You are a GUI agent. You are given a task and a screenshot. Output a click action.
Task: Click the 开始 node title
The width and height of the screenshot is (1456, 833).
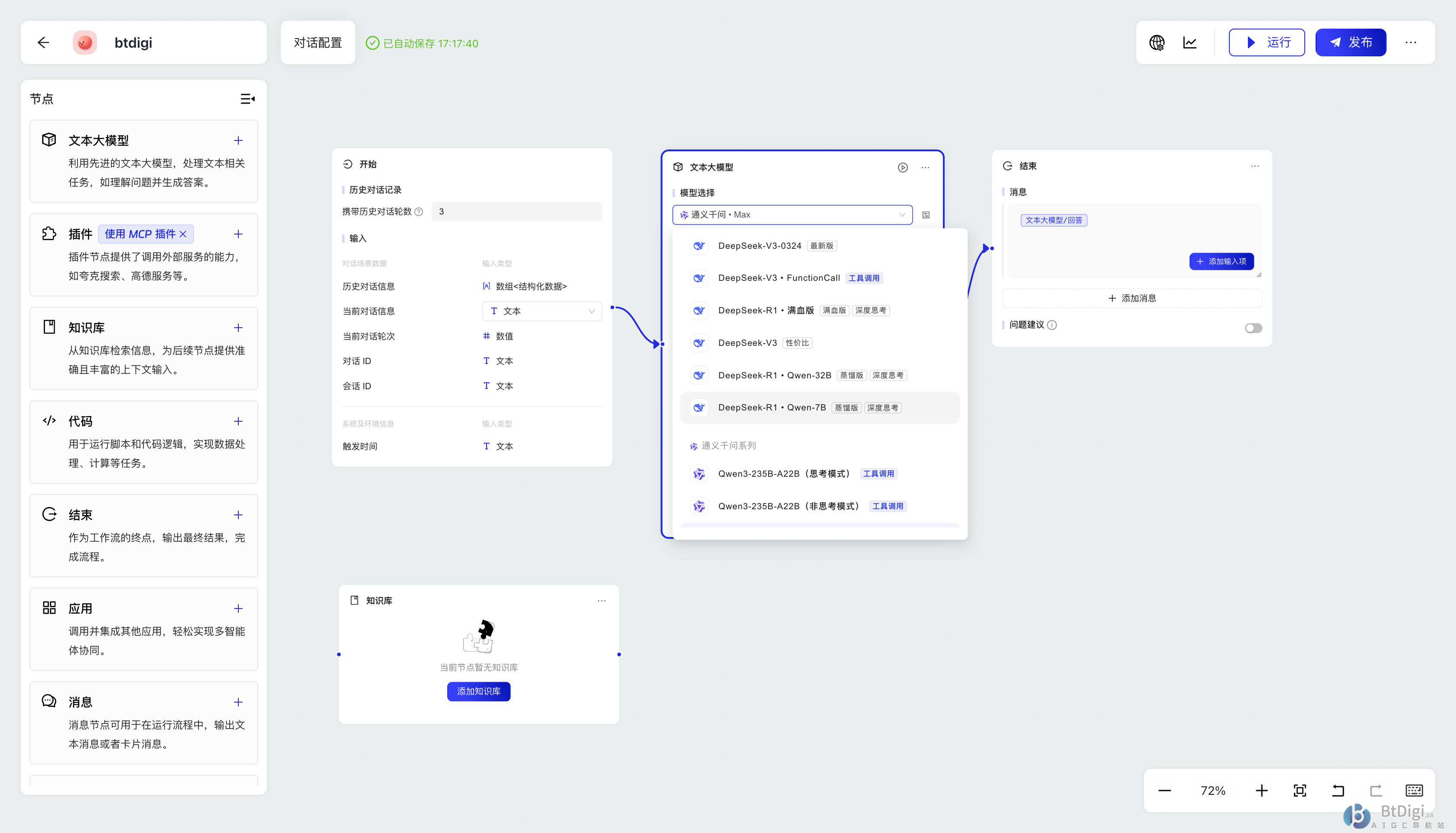(368, 164)
